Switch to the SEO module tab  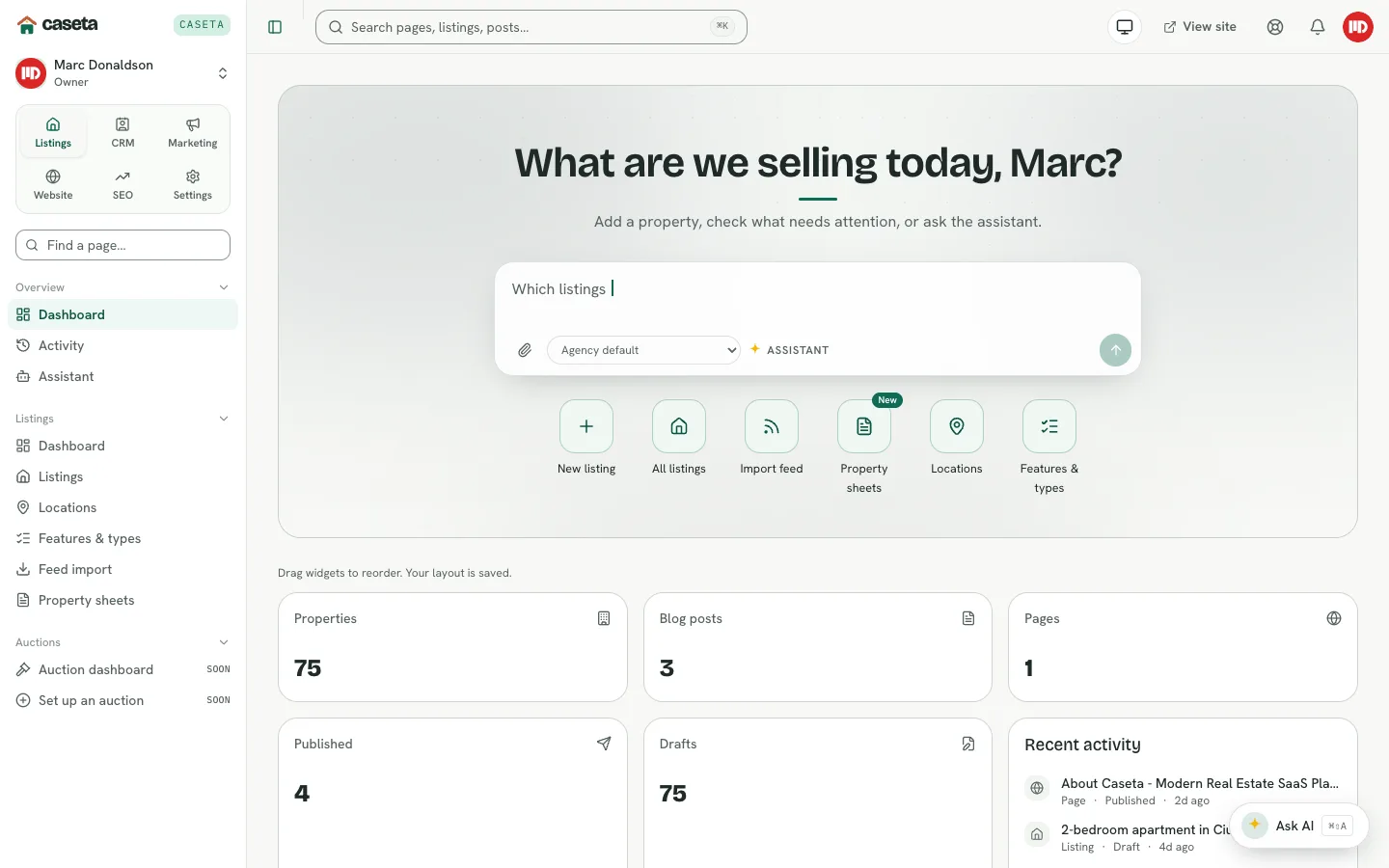click(123, 185)
